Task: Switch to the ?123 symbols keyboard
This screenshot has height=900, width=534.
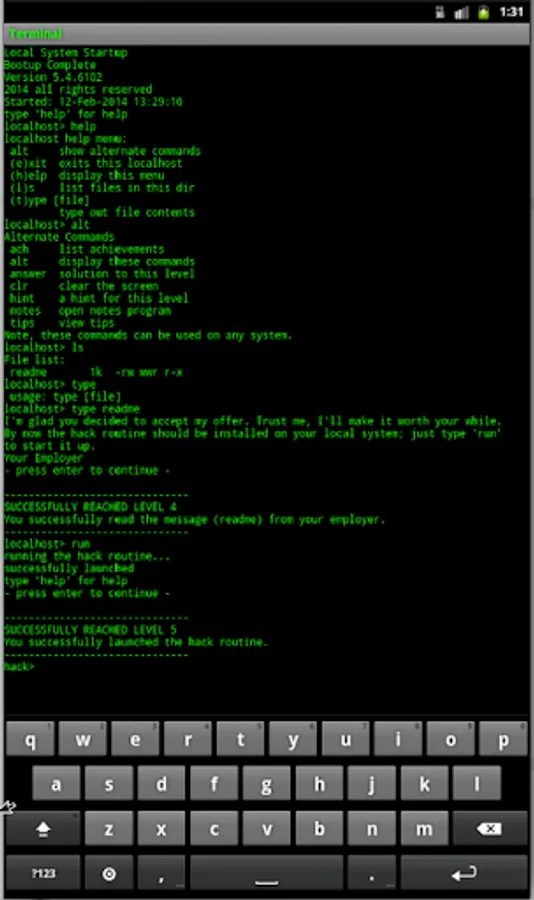Action: coord(43,873)
